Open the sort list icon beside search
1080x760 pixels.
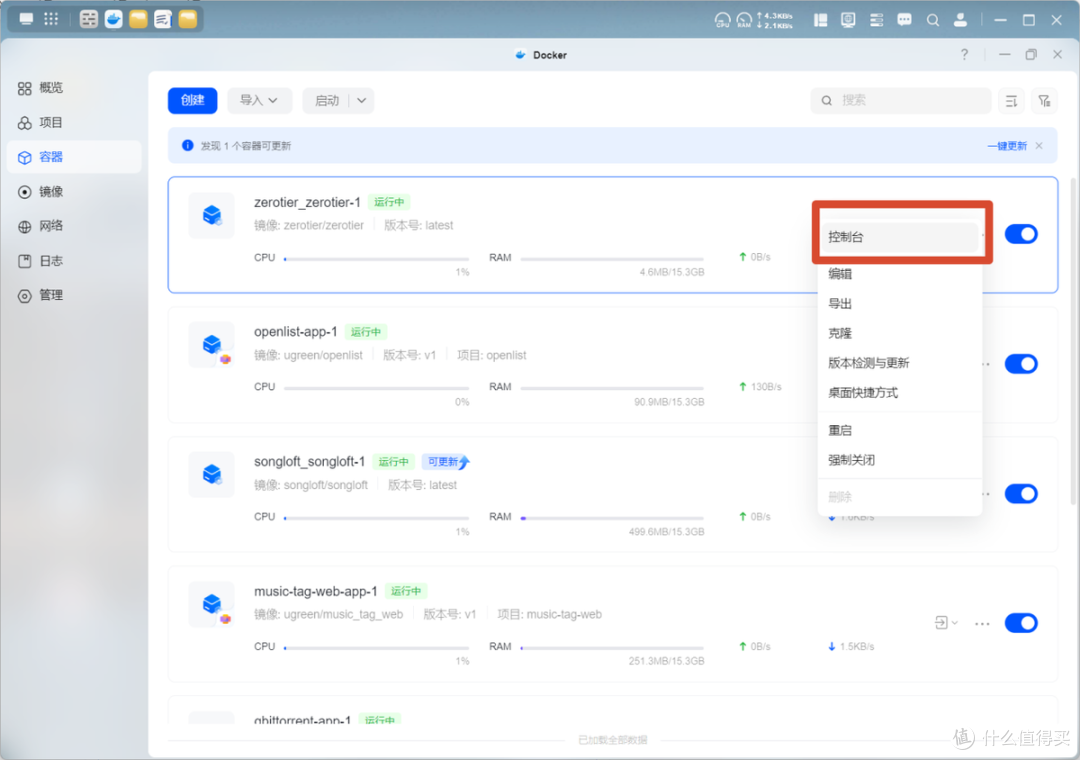(1011, 101)
